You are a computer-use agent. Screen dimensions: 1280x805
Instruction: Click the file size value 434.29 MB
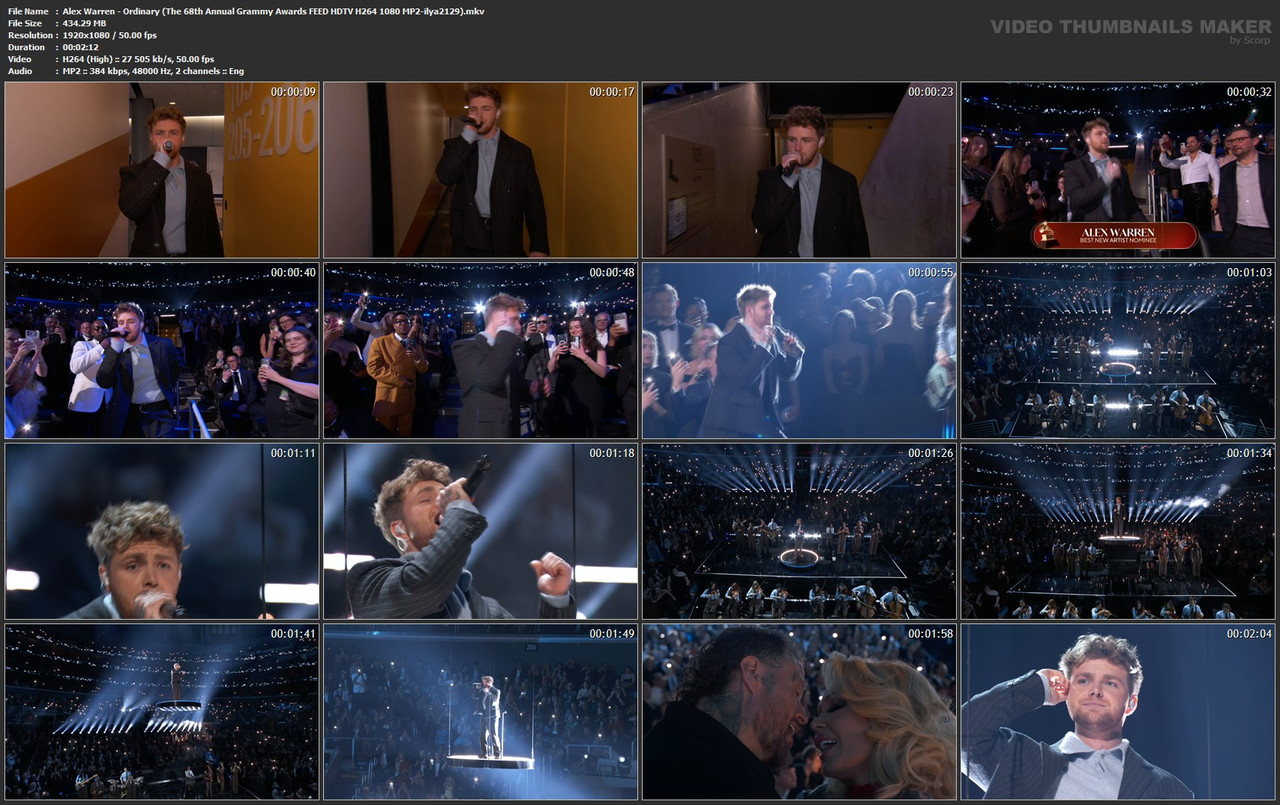[x=85, y=23]
